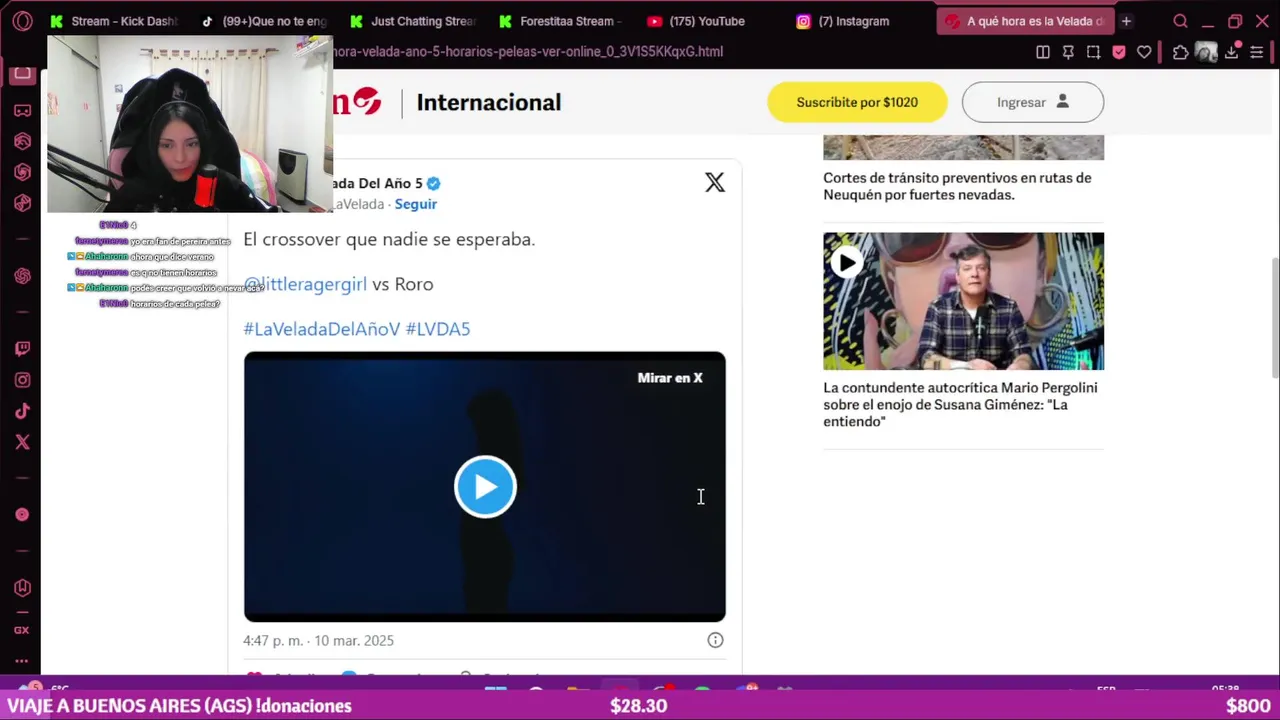
Task: Switch to the TikTok (99+) tab
Action: (264, 21)
